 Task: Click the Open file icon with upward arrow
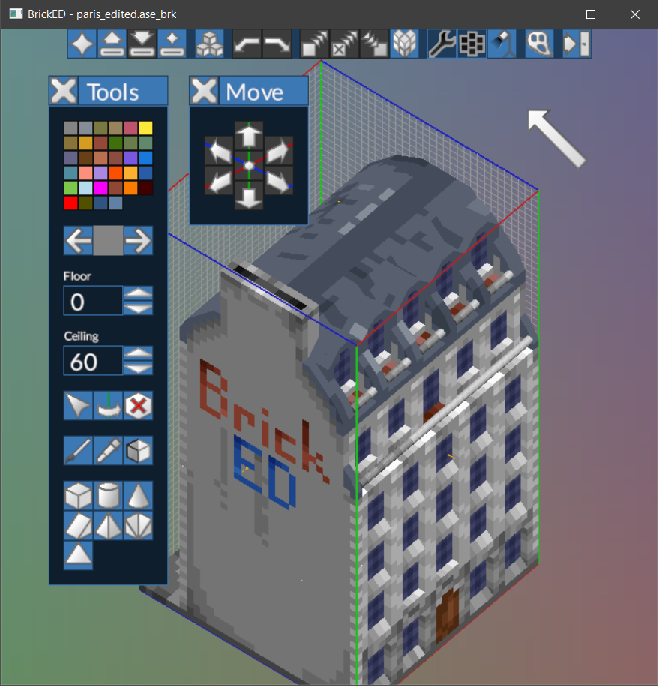coord(112,44)
